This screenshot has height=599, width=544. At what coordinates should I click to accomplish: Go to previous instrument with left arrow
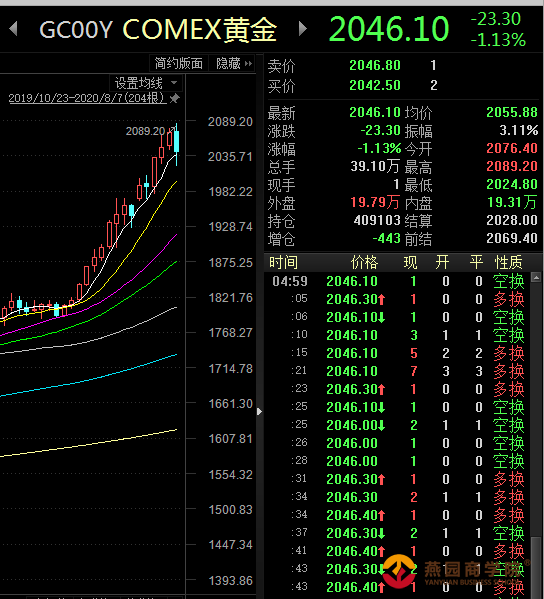(x=13, y=29)
